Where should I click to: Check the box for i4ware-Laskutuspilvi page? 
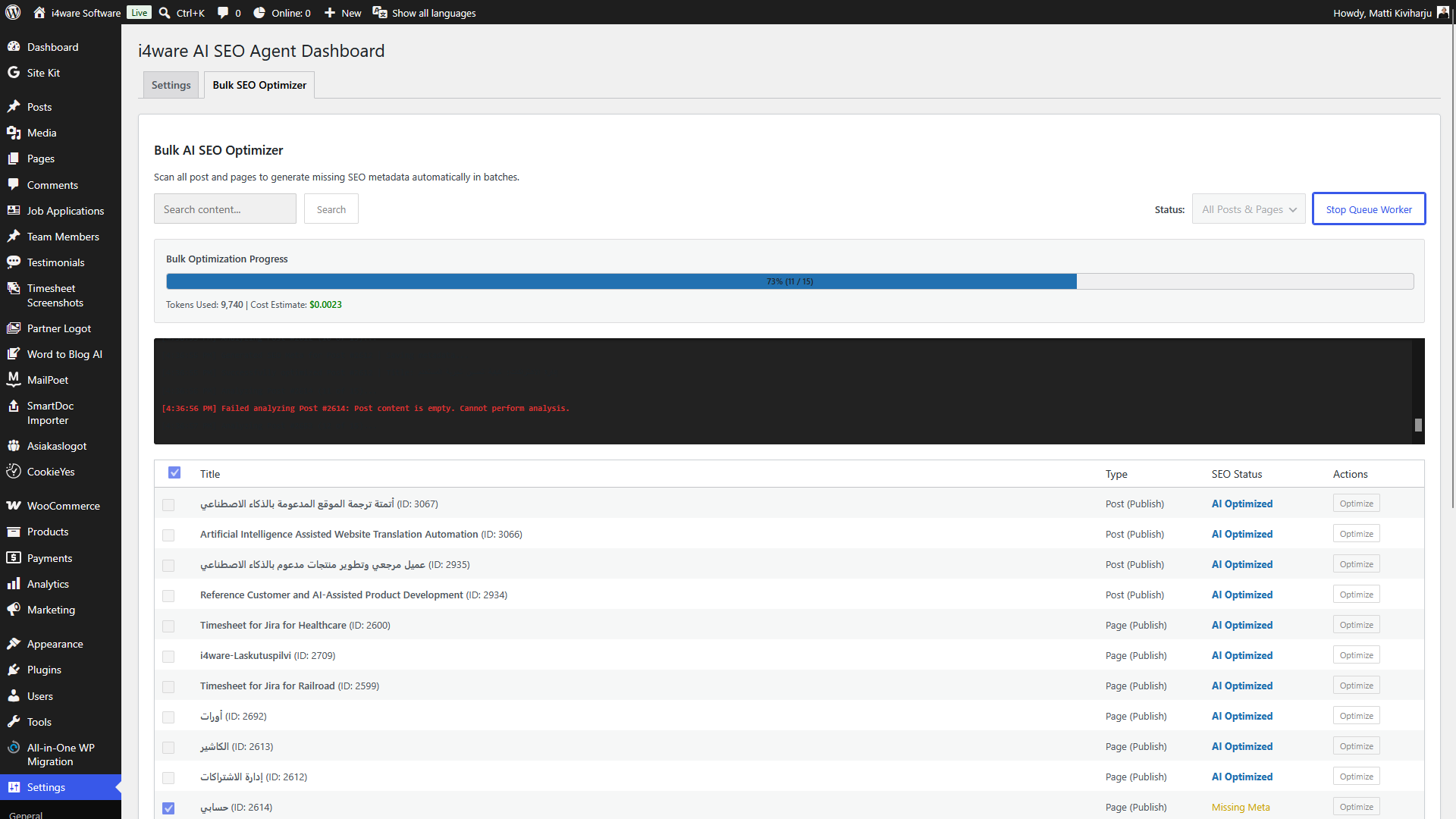point(168,656)
